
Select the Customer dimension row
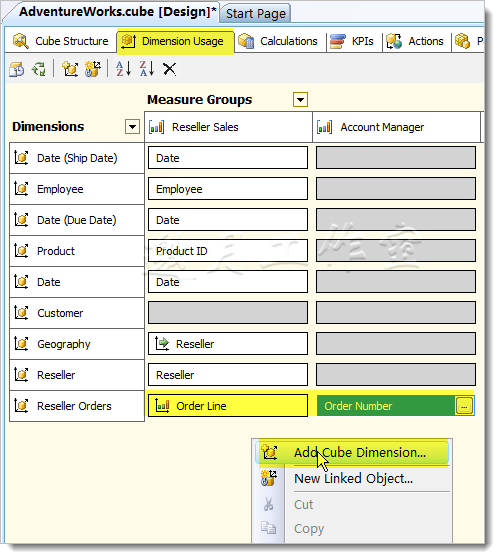pyautogui.click(x=77, y=313)
